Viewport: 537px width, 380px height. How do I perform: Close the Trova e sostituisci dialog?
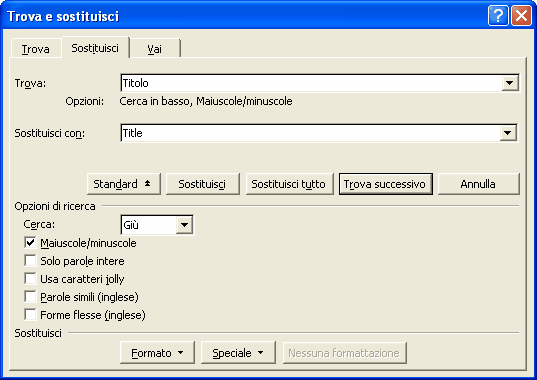tap(521, 16)
